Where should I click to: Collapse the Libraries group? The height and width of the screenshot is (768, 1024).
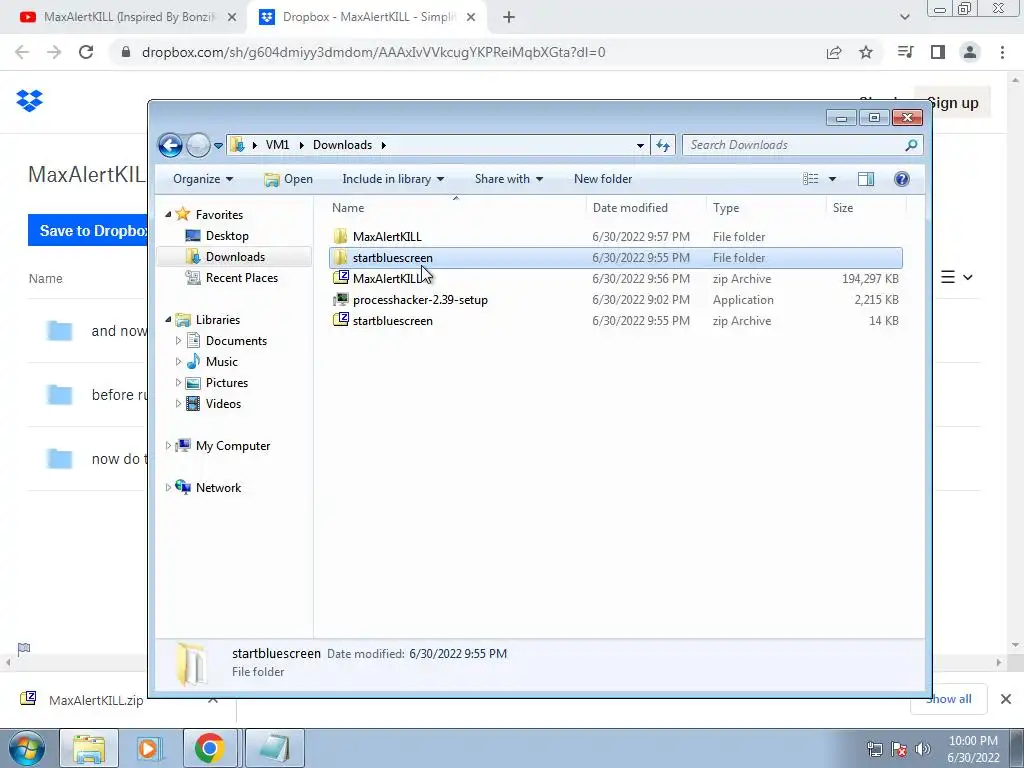click(168, 319)
